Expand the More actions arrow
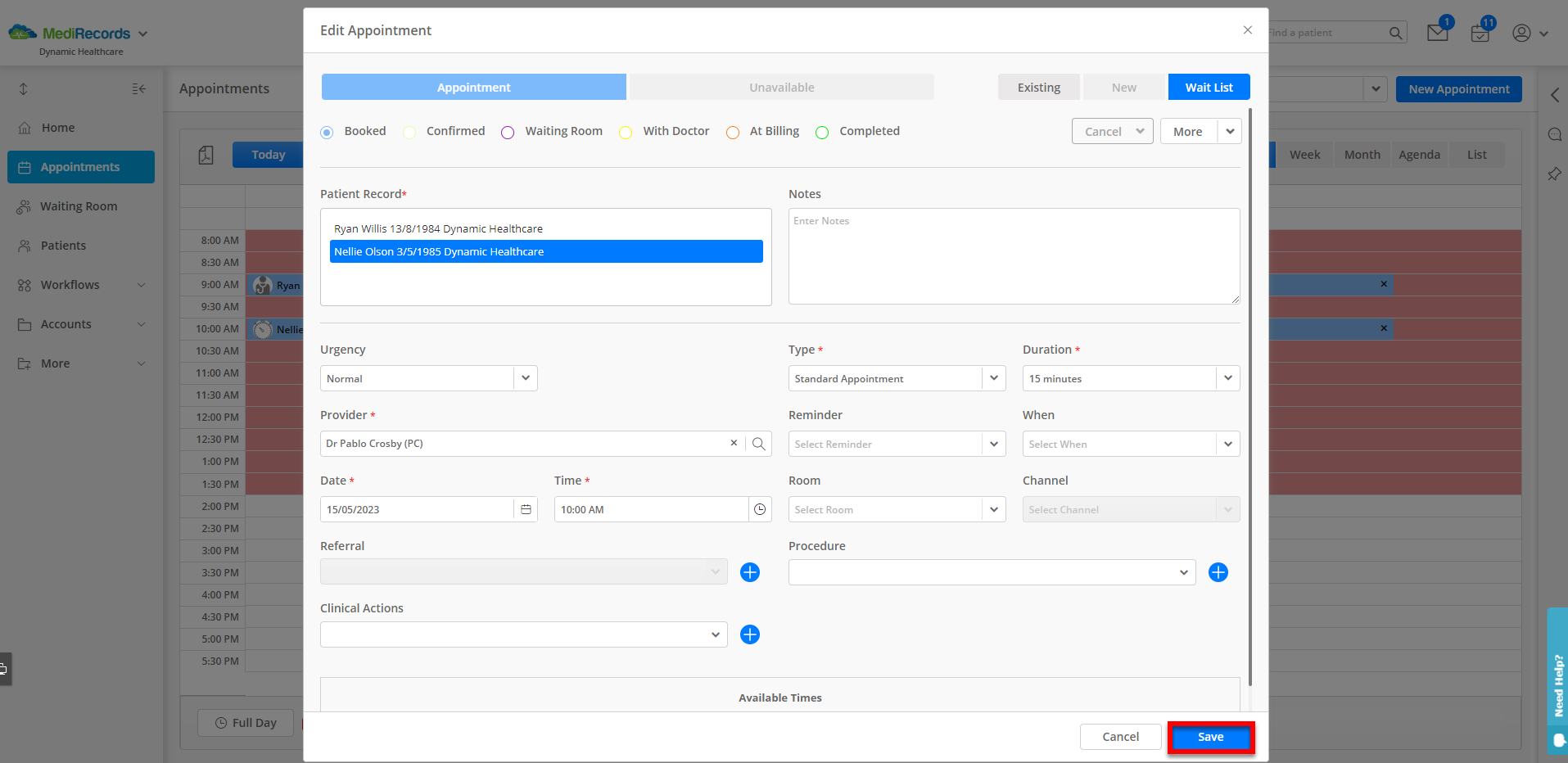Screen dimensions: 1568x763 pos(1230,131)
